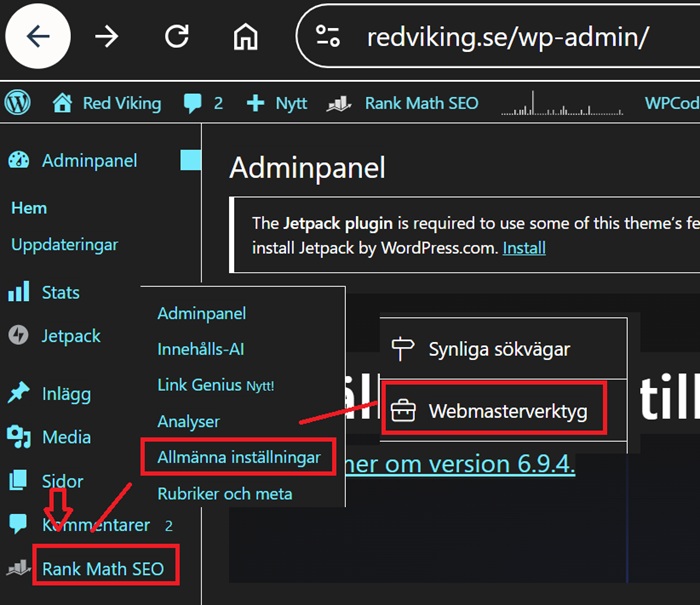
Task: Open Uppdateringar under Adminpanel
Action: [x=64, y=244]
